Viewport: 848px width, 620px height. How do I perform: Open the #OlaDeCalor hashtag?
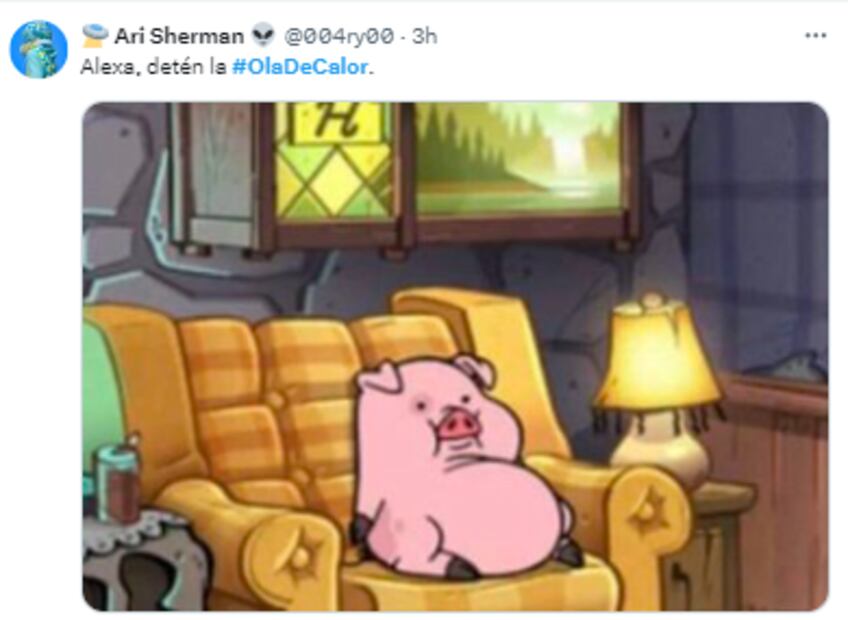[x=300, y=67]
